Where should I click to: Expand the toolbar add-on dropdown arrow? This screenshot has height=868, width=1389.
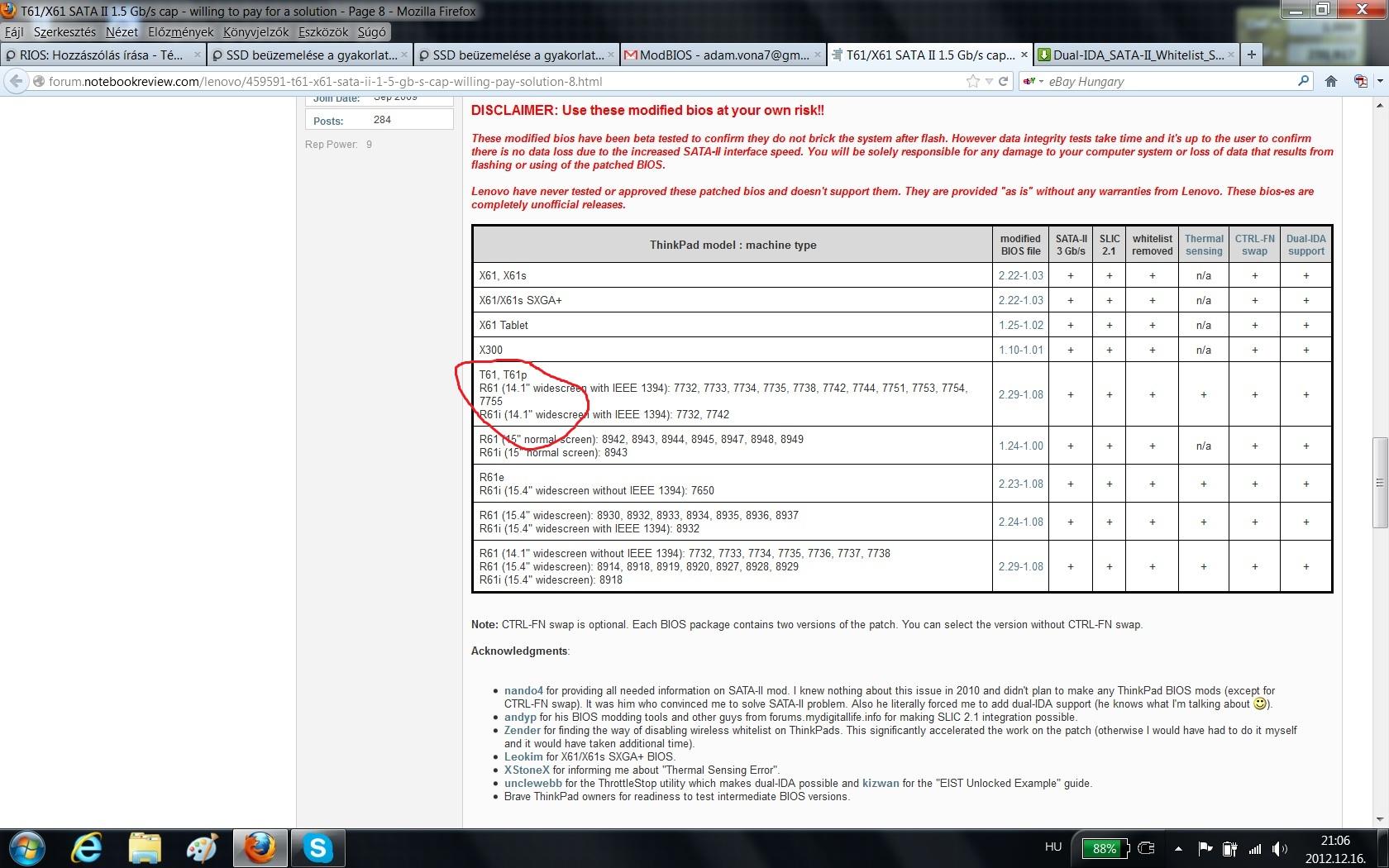click(1379, 81)
